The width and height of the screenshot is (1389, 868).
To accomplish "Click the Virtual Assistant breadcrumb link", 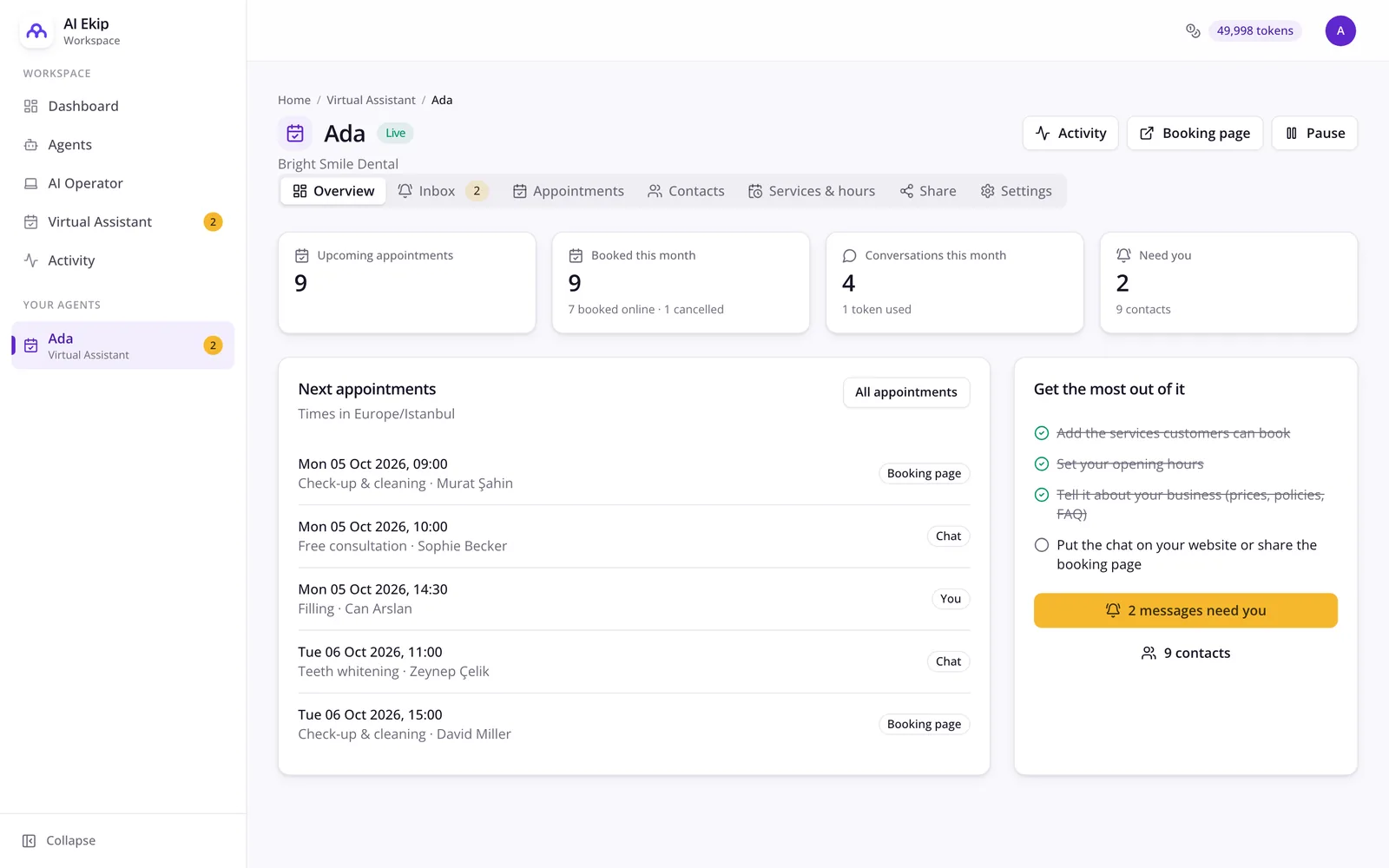I will pyautogui.click(x=371, y=100).
